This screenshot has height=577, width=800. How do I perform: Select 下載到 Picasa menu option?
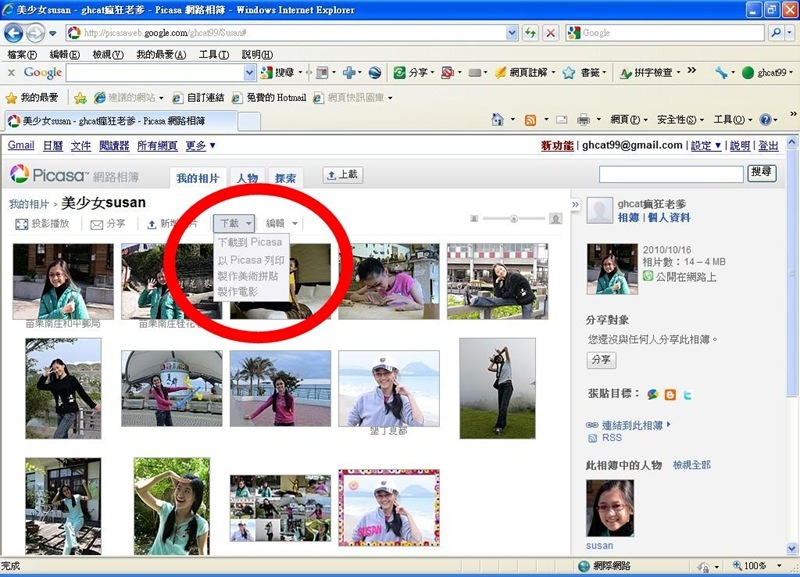click(250, 242)
